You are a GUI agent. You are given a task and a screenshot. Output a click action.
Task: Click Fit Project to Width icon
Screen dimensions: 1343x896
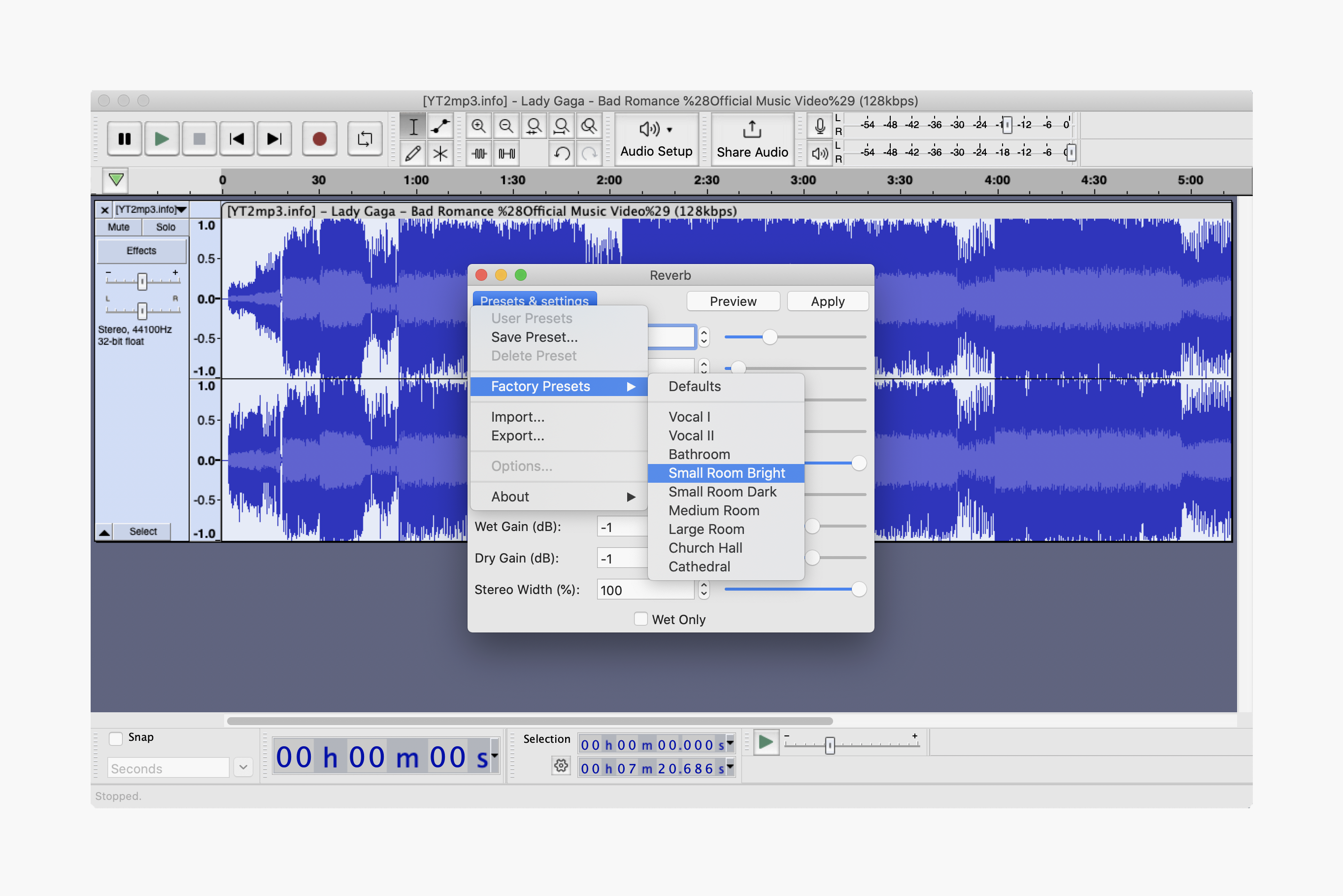[561, 126]
